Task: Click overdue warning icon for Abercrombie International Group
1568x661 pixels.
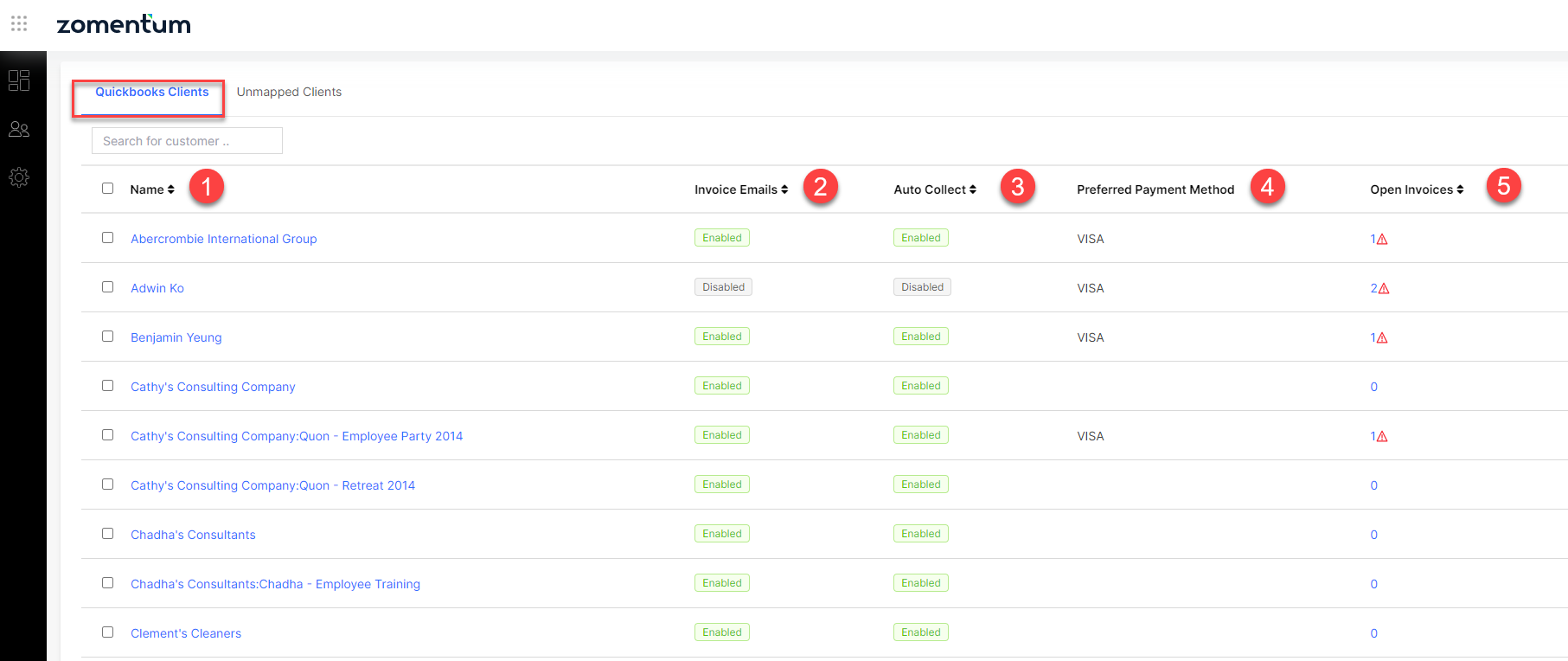Action: 1382,240
